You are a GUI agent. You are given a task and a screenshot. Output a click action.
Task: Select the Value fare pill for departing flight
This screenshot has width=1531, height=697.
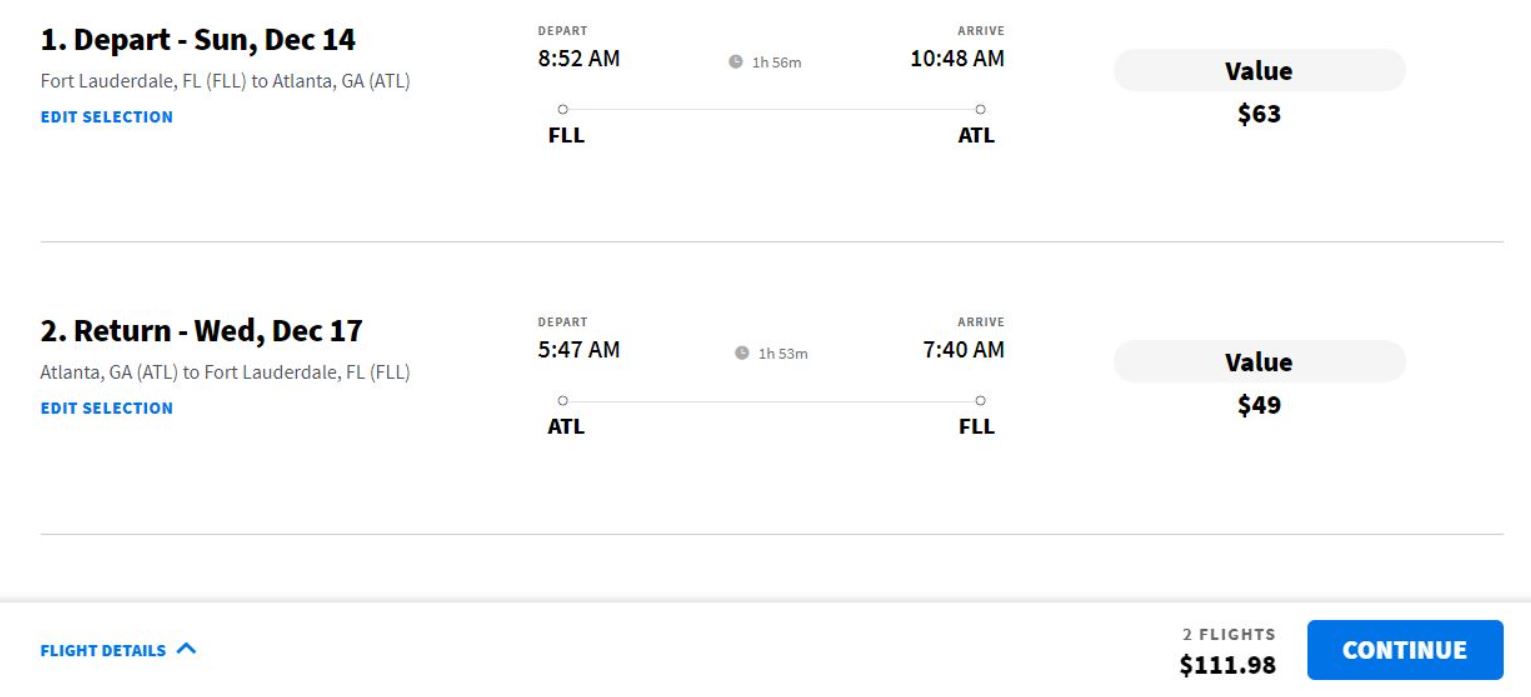coord(1259,71)
